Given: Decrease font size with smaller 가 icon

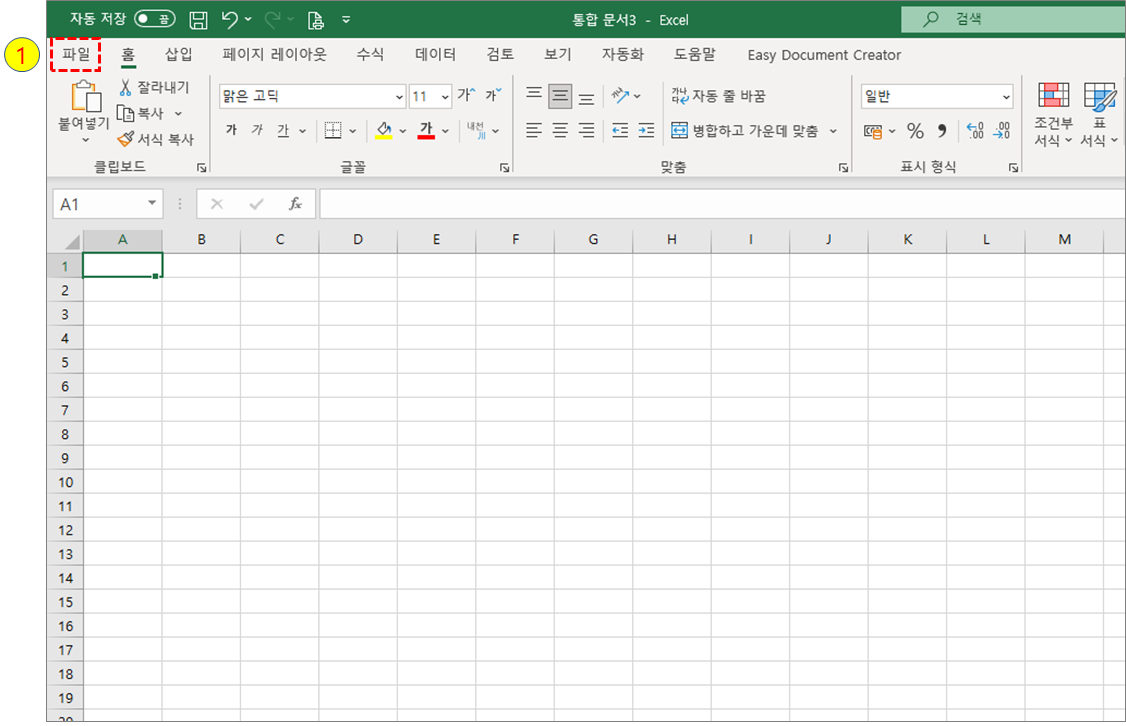Looking at the screenshot, I should (493, 95).
